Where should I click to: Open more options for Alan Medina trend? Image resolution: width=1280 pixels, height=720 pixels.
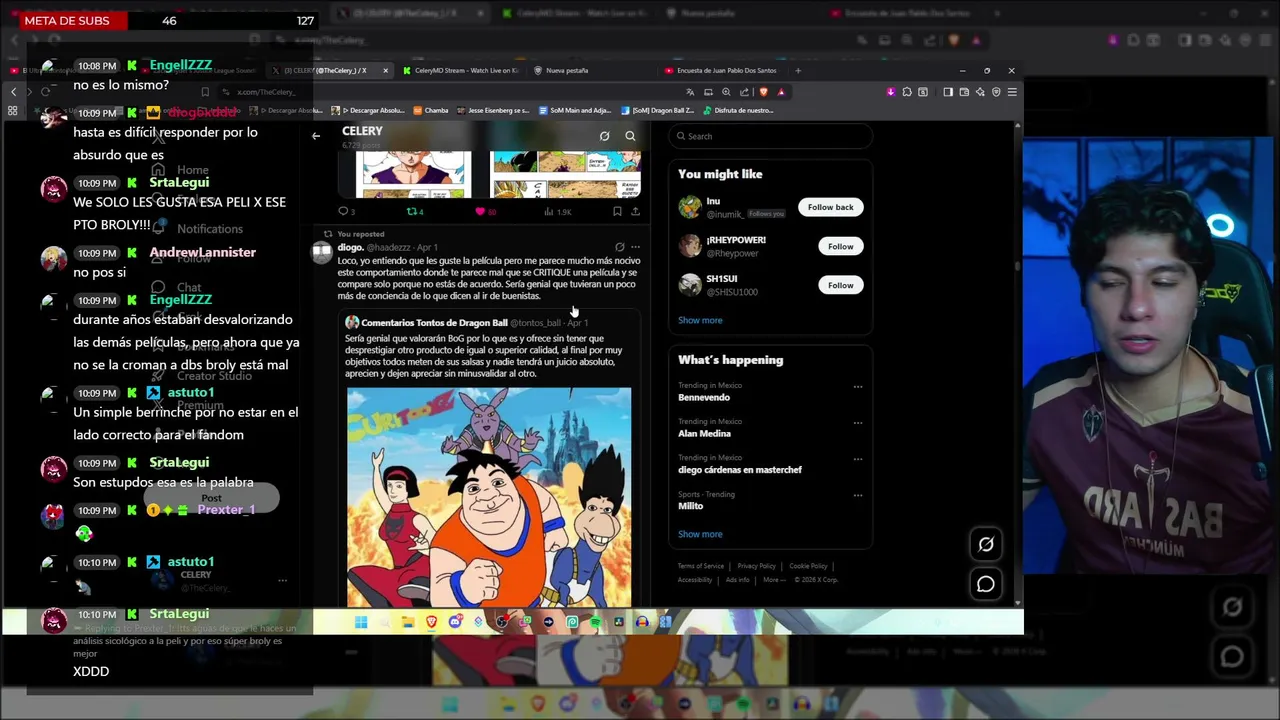(x=858, y=423)
